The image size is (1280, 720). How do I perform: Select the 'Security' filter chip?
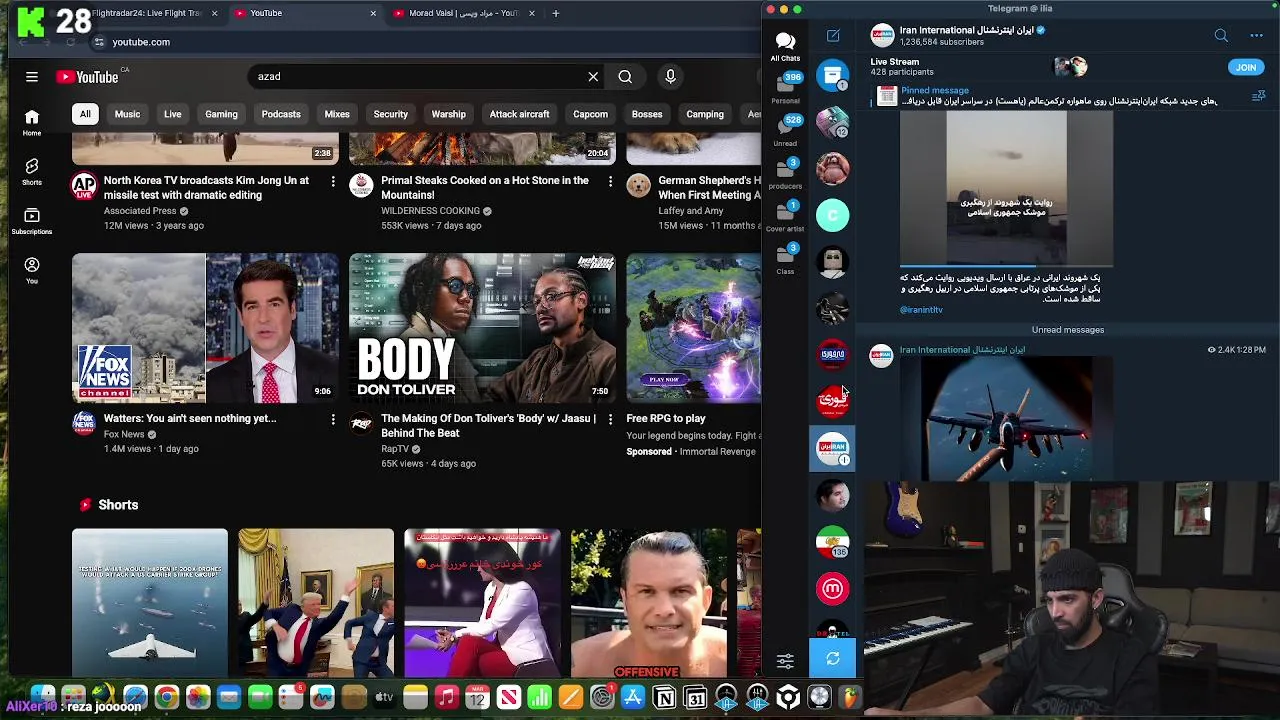(390, 114)
